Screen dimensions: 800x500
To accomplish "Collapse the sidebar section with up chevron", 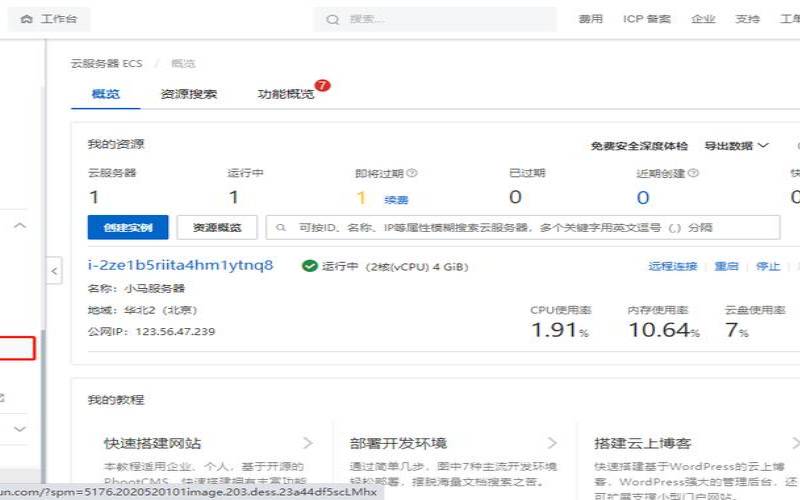I will pos(20,226).
